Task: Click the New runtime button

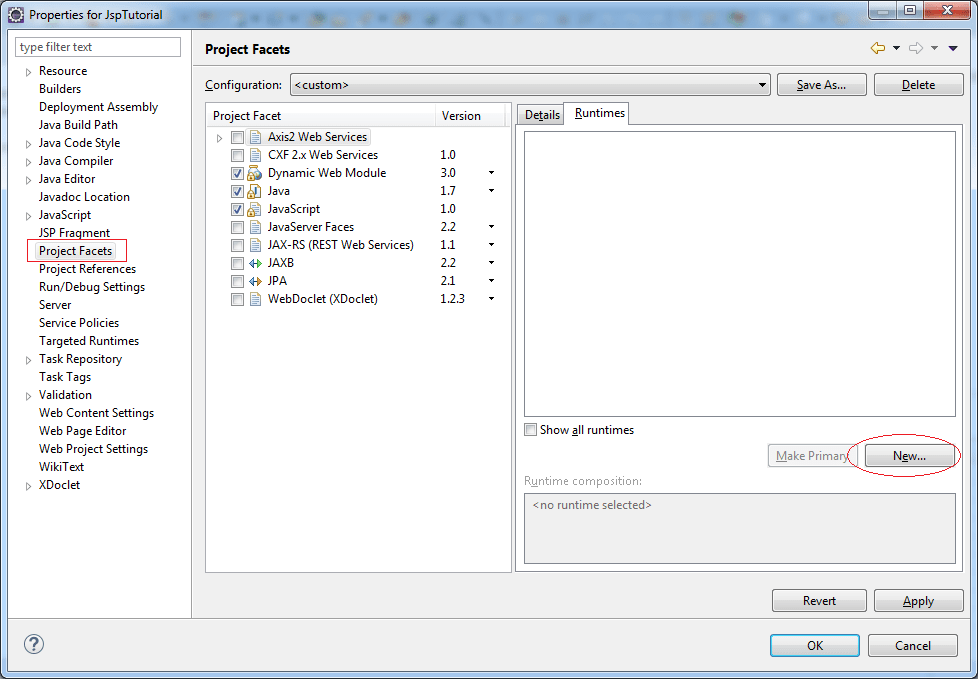Action: pyautogui.click(x=908, y=455)
